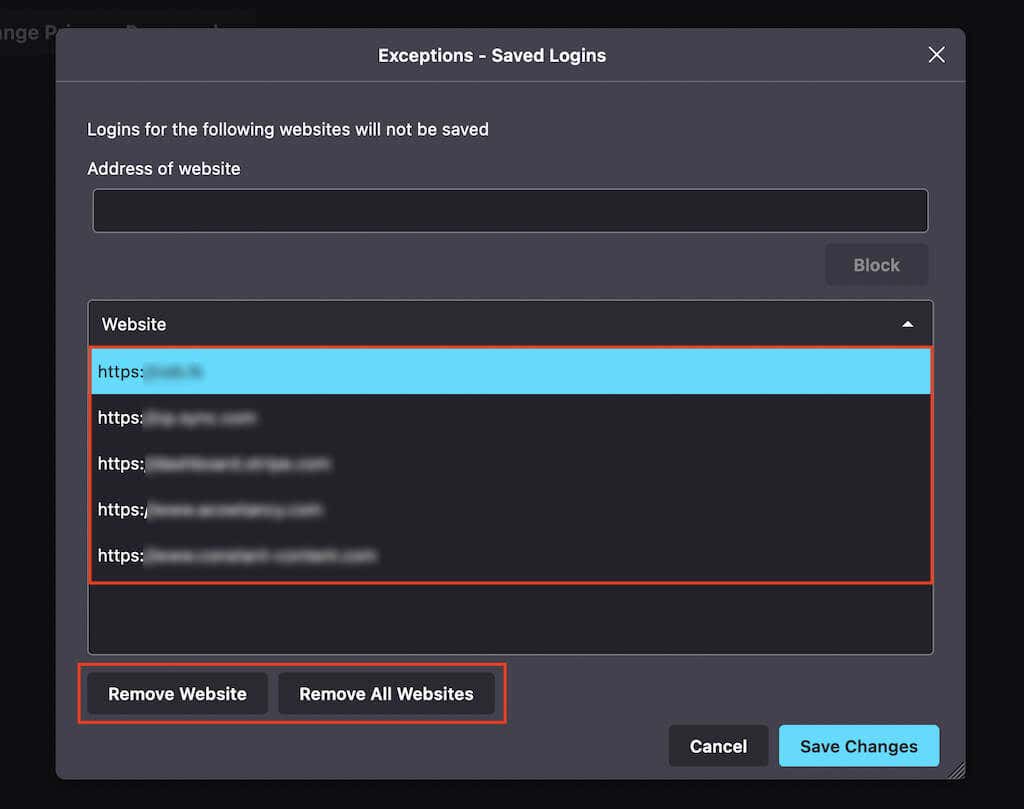Click the Exceptions - Saved Logins title
The width and height of the screenshot is (1024, 809).
coord(491,55)
